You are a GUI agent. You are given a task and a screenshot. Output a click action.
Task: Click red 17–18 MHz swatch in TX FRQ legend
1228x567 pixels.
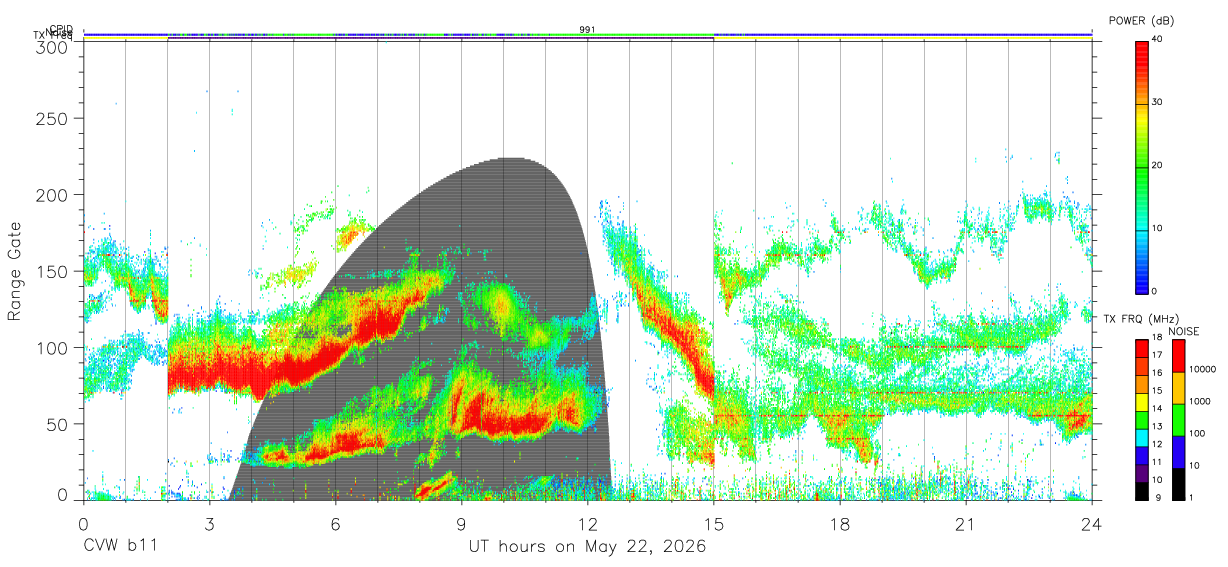coord(1142,347)
